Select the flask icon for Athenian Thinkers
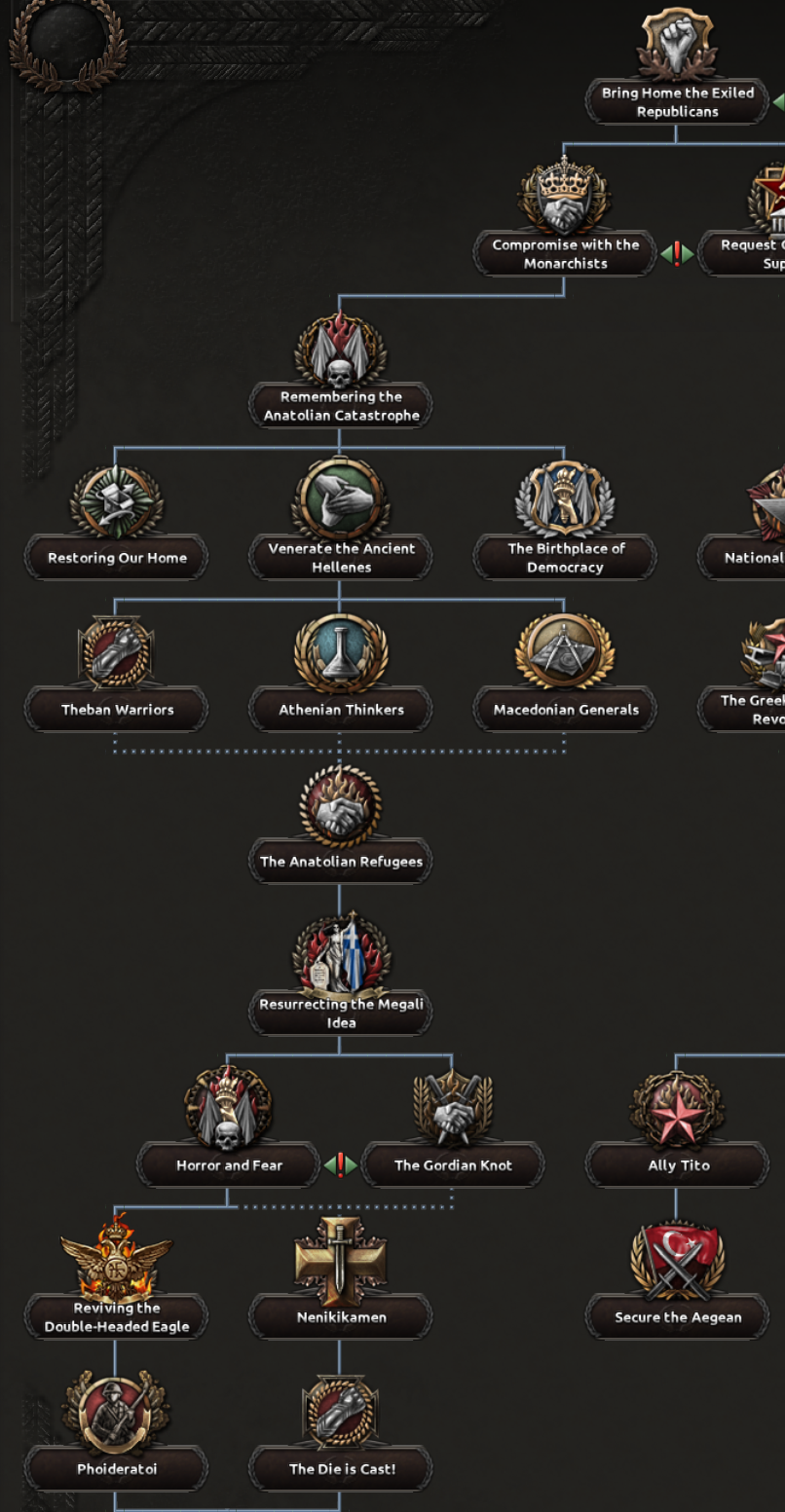The height and width of the screenshot is (1512, 785). click(x=341, y=653)
